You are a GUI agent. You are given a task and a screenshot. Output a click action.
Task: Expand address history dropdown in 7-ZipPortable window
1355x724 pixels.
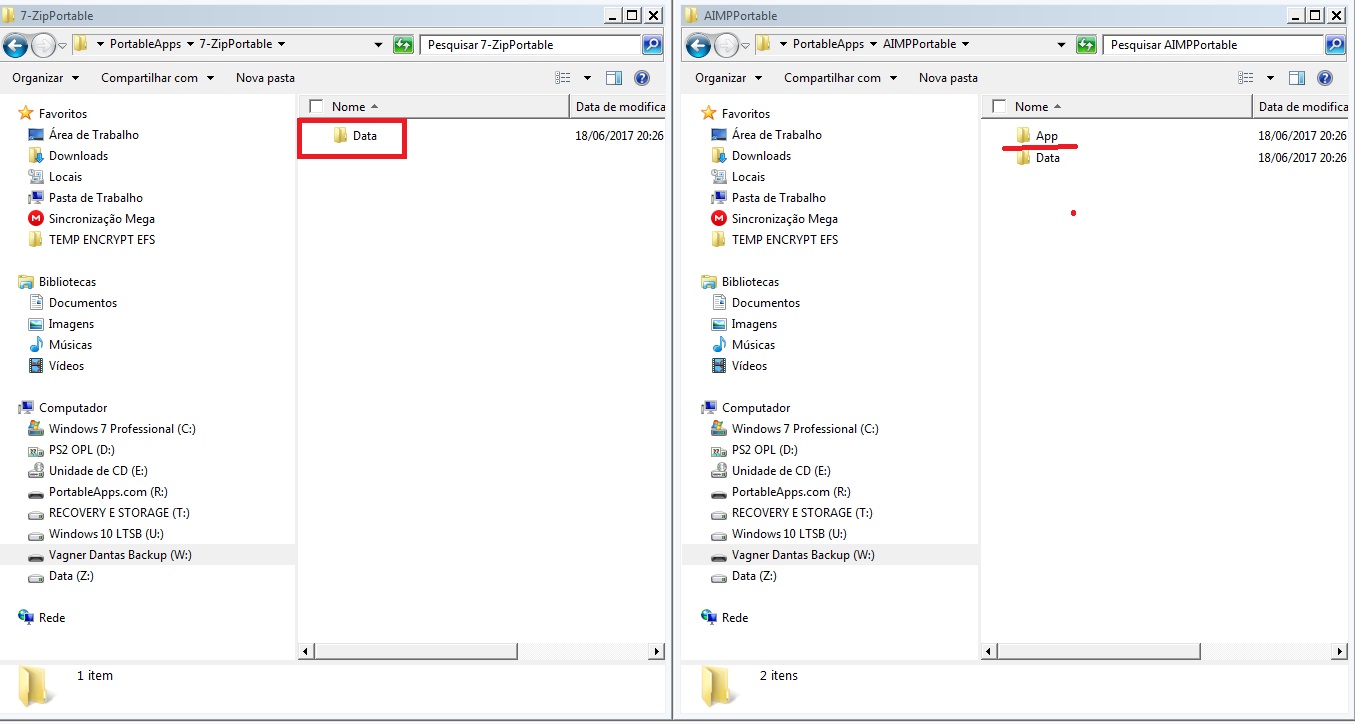pos(378,45)
